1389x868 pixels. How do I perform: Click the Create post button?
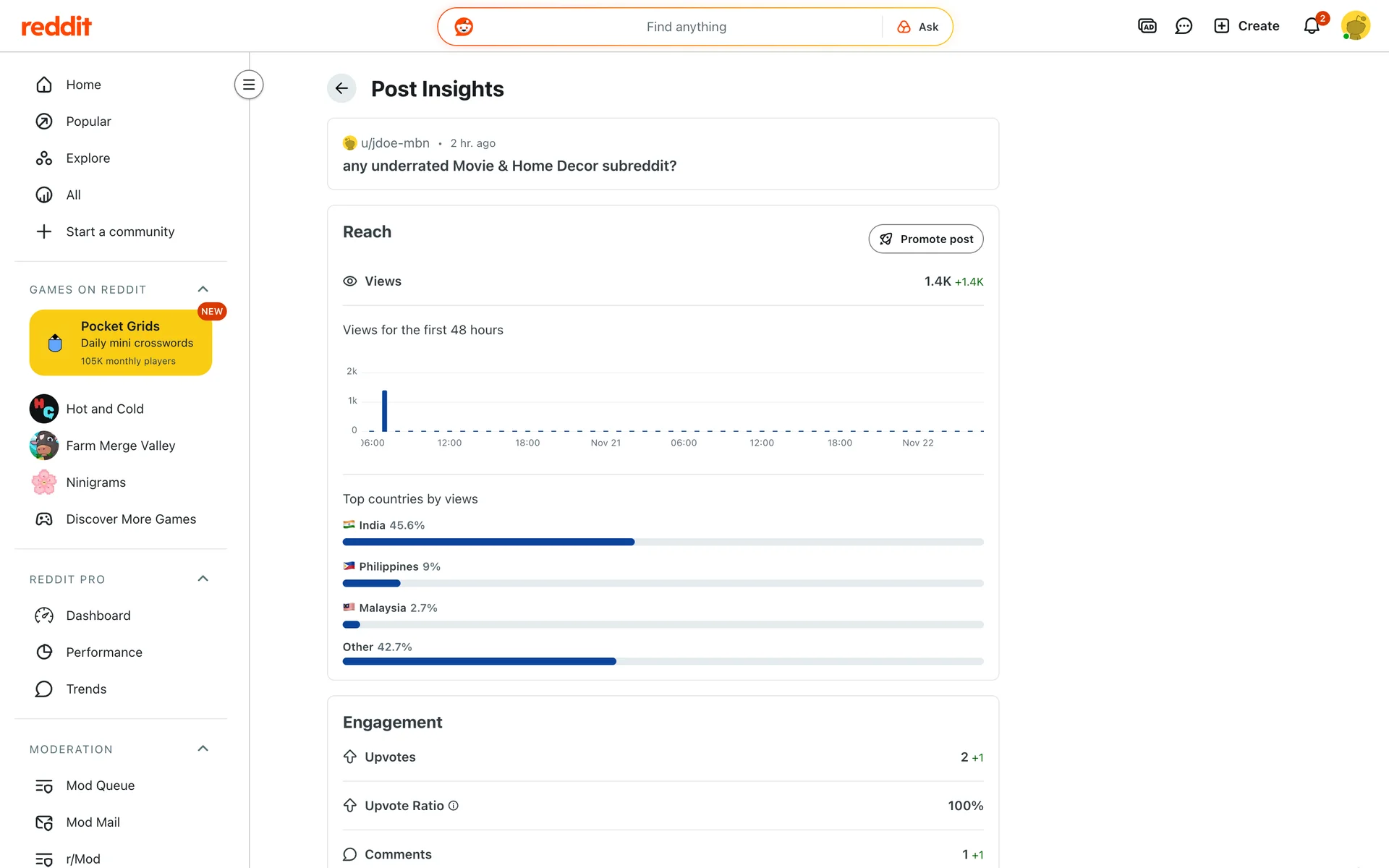(1246, 26)
